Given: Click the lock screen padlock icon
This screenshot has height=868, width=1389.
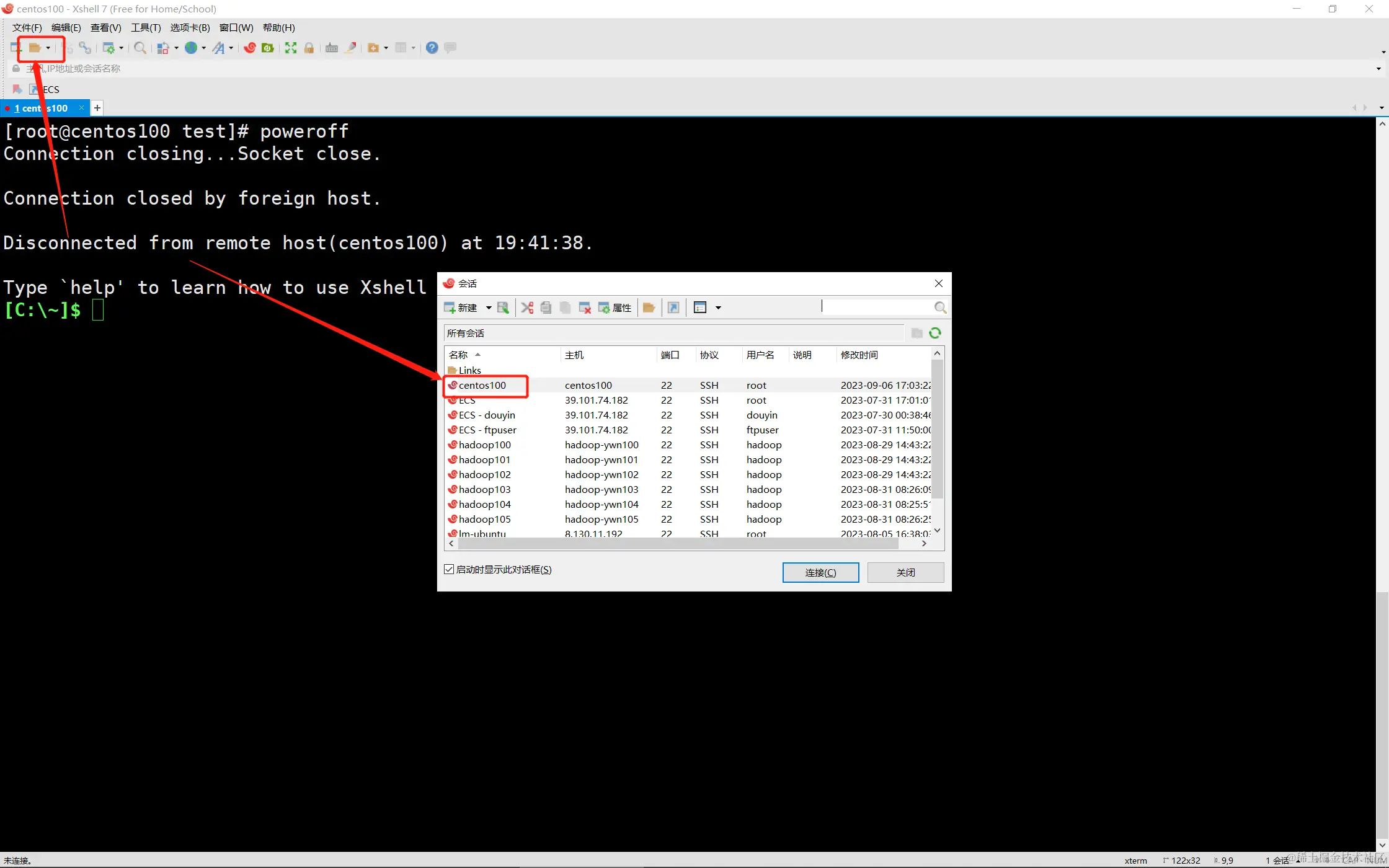Looking at the screenshot, I should point(309,48).
